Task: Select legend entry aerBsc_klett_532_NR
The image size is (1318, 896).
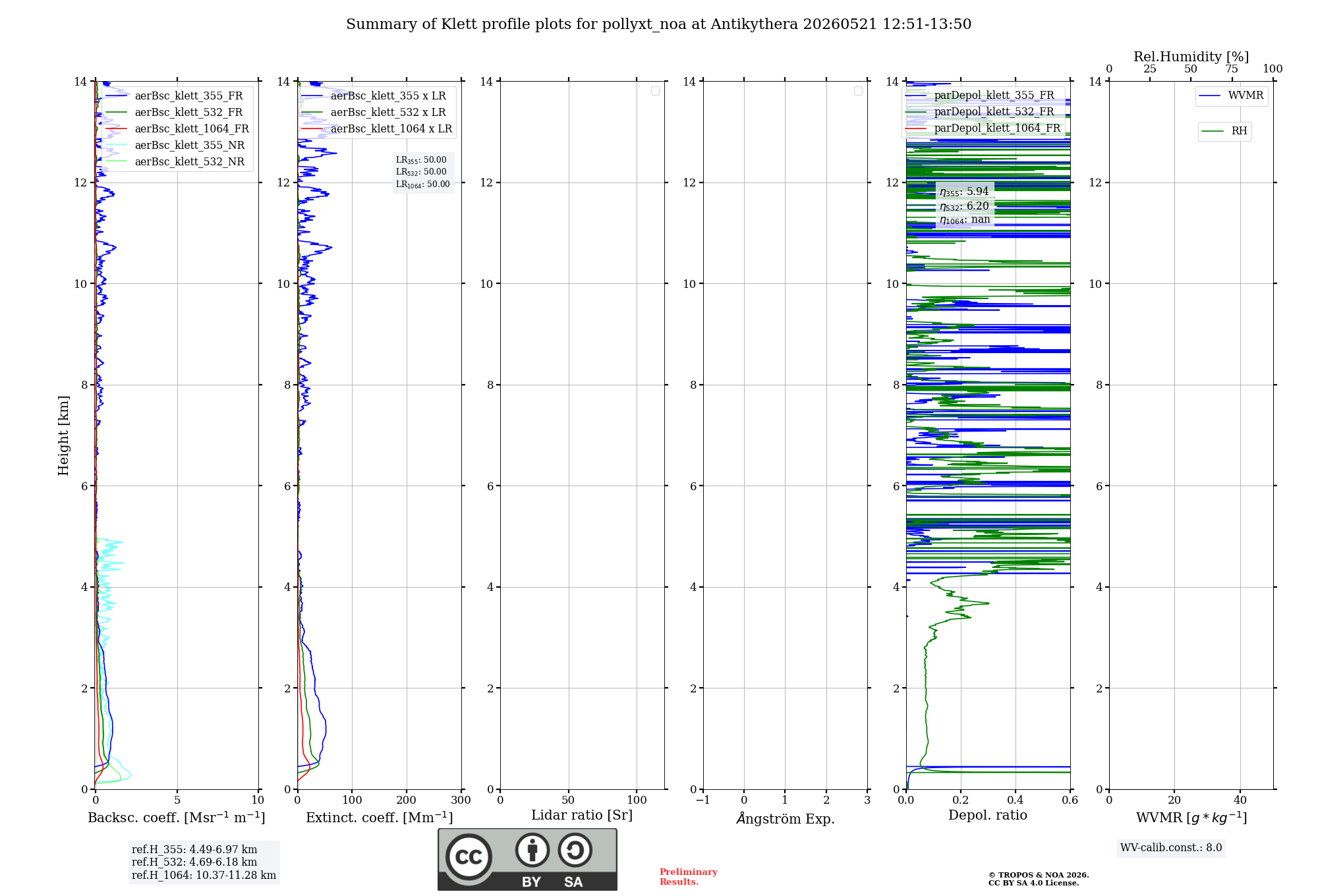Action: [177, 161]
